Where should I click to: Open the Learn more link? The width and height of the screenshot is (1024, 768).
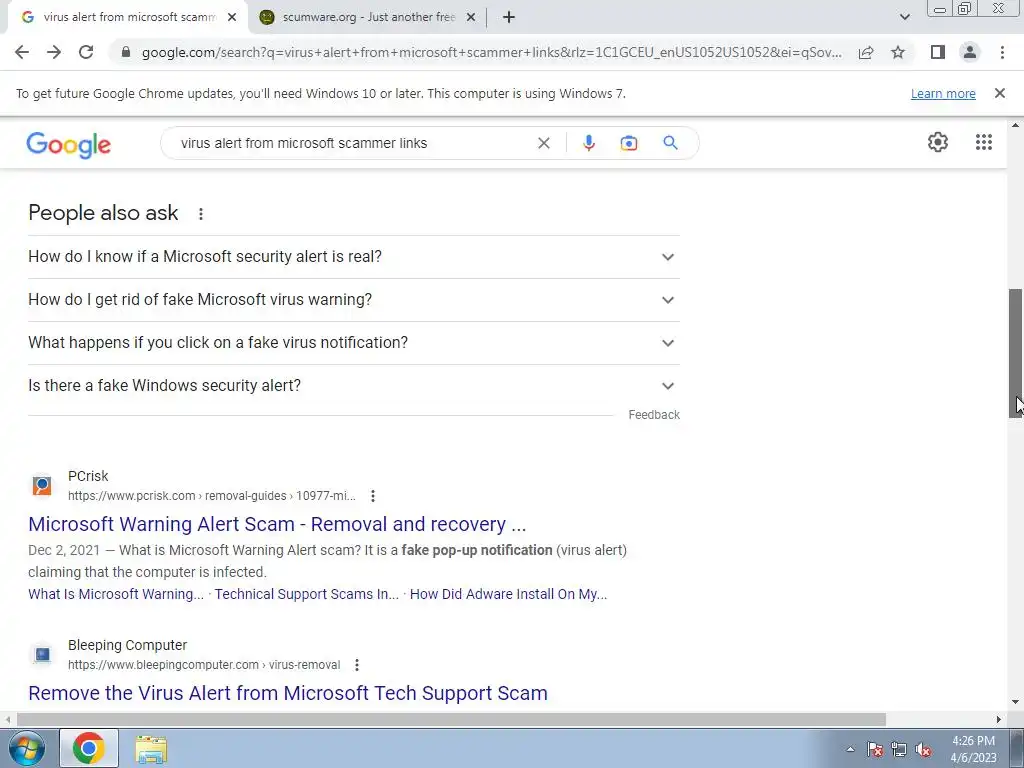pyautogui.click(x=943, y=93)
